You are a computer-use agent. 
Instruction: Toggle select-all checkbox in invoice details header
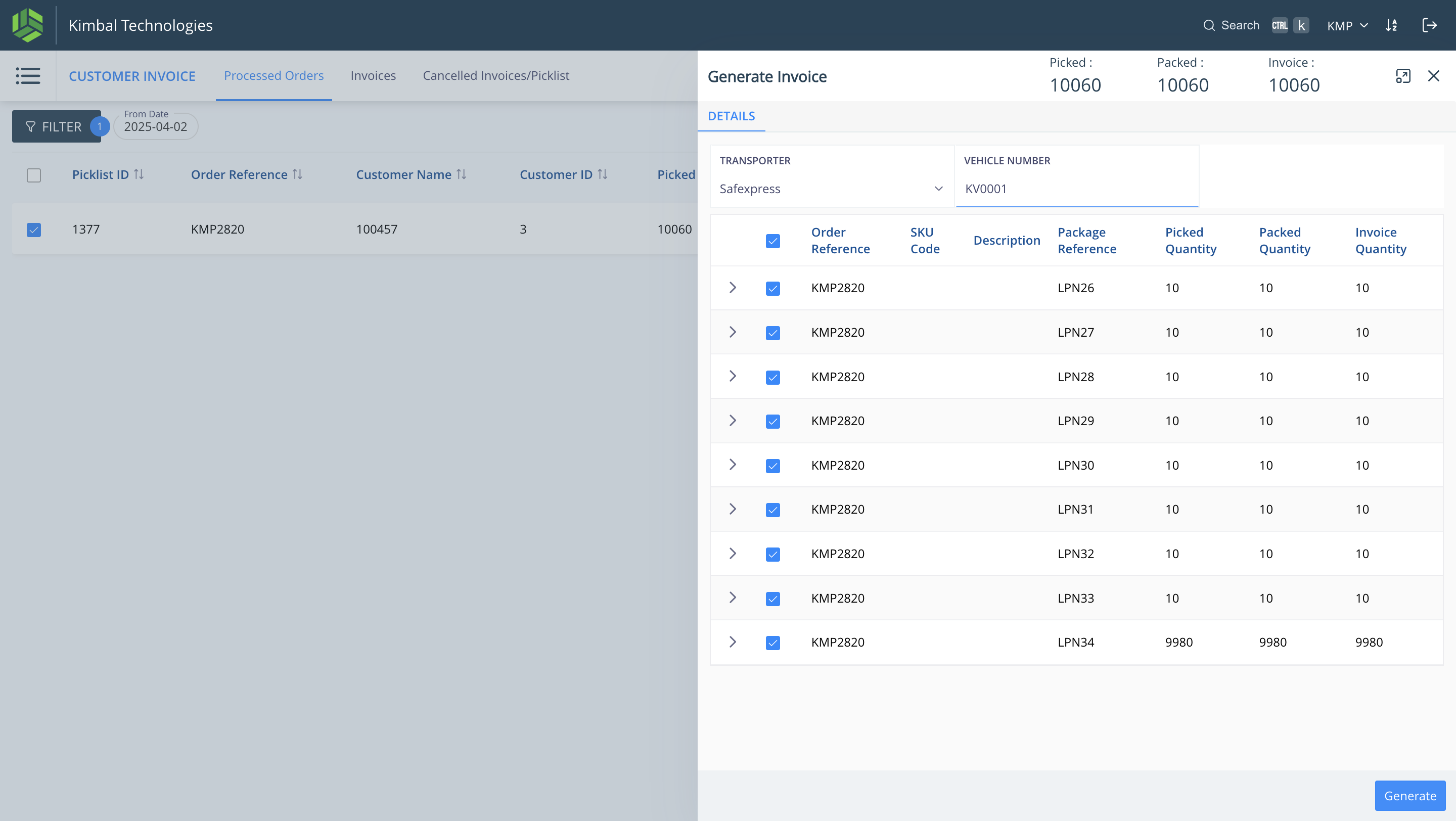pyautogui.click(x=772, y=241)
